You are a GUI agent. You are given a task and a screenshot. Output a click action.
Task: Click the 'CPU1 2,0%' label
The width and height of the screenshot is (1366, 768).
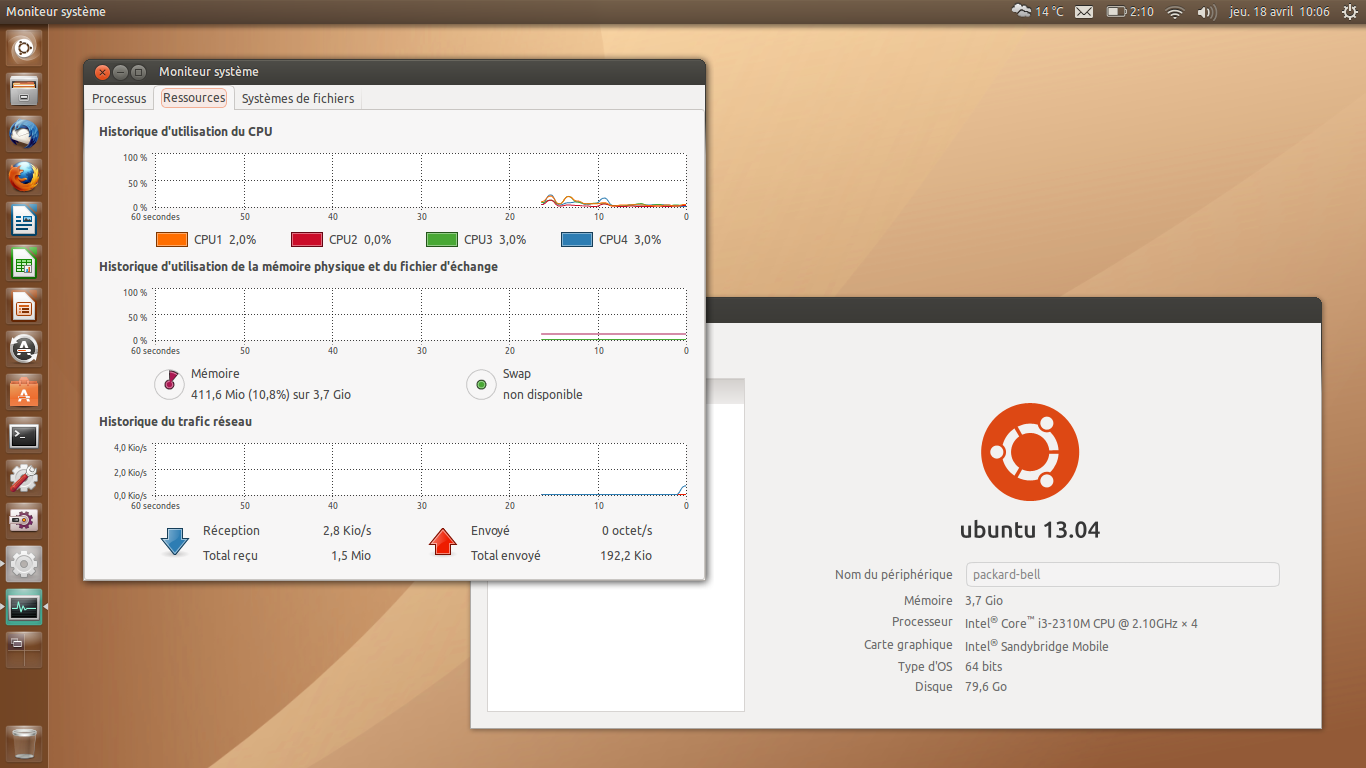(225, 240)
